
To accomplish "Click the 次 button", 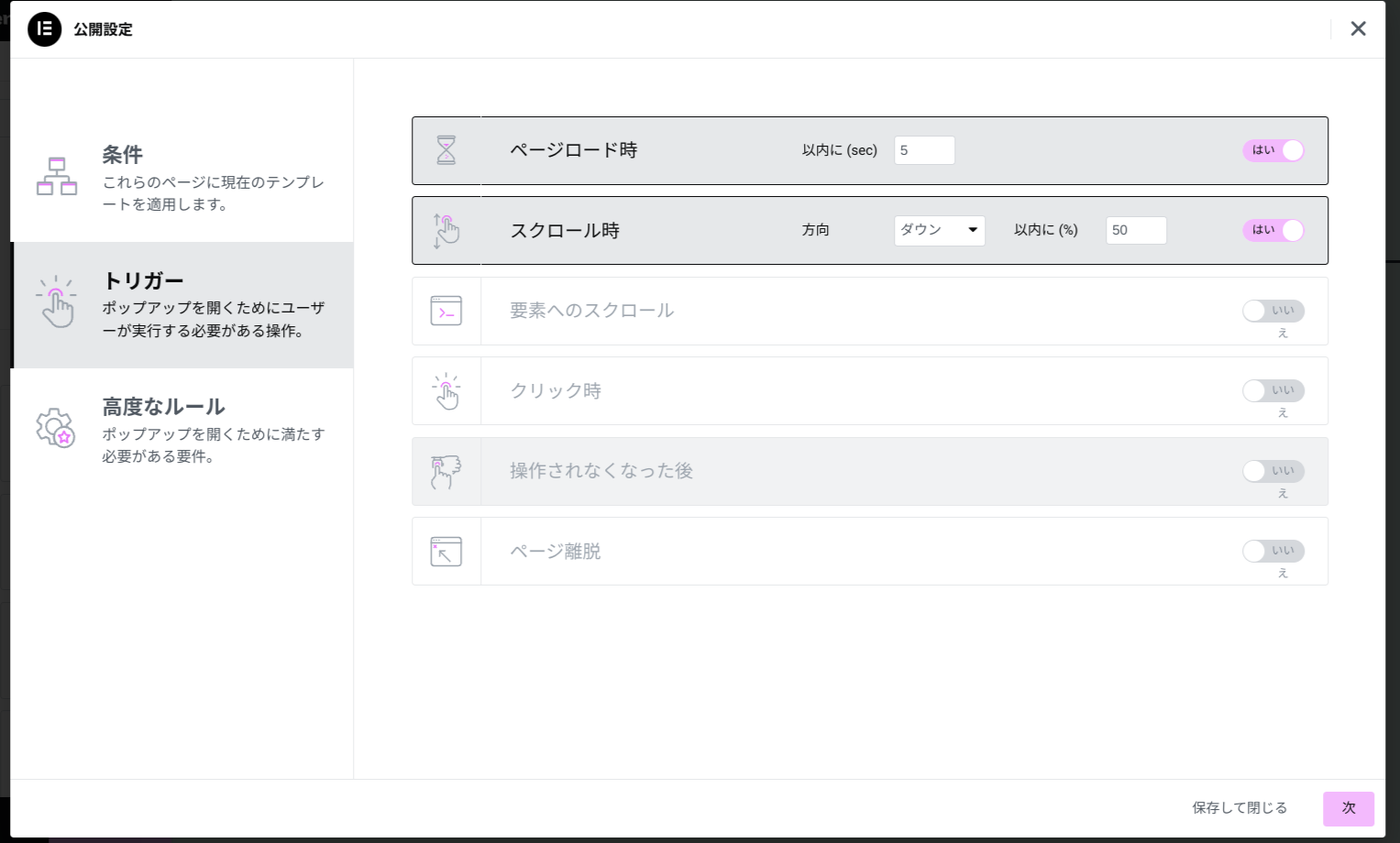I will pos(1349,808).
